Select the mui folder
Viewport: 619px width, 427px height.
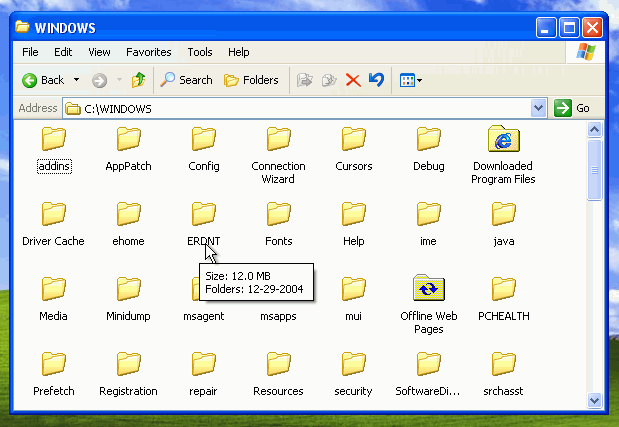coord(354,300)
